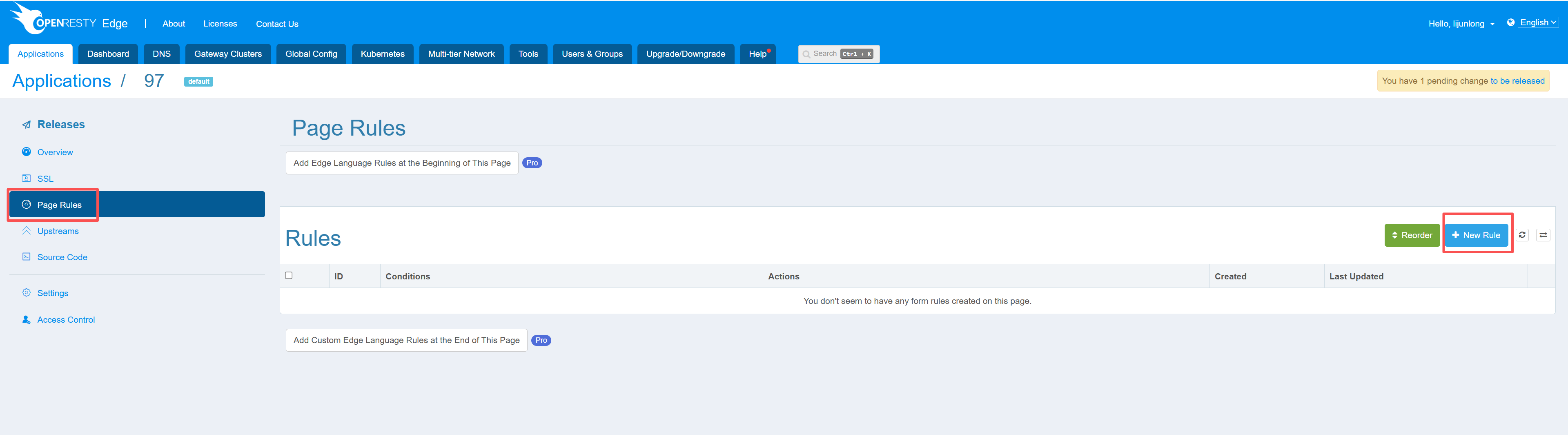The width and height of the screenshot is (1568, 435).
Task: Switch to the Global Config tab
Action: pos(311,54)
